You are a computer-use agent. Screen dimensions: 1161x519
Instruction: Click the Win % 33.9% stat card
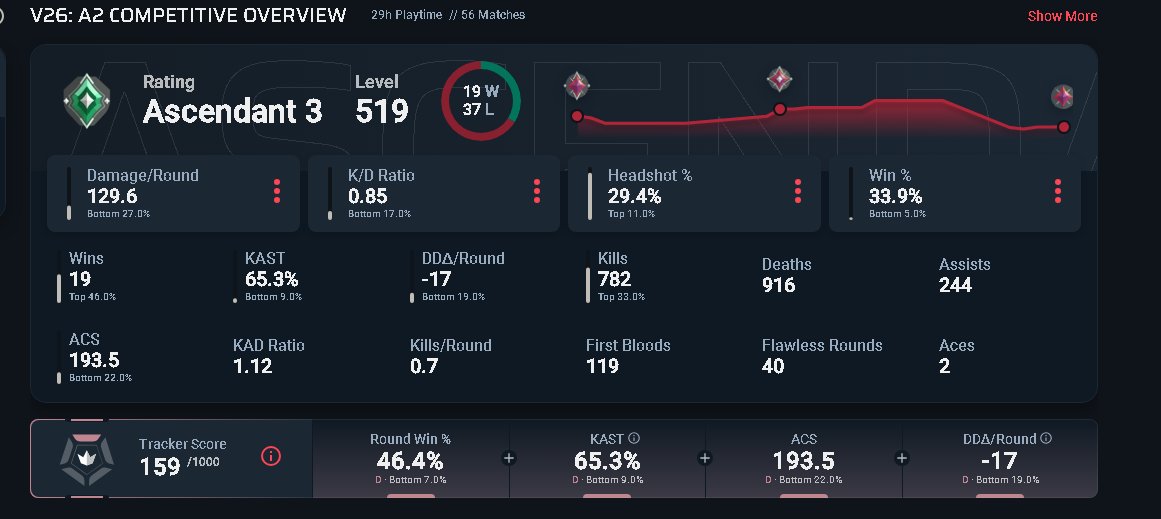click(955, 194)
